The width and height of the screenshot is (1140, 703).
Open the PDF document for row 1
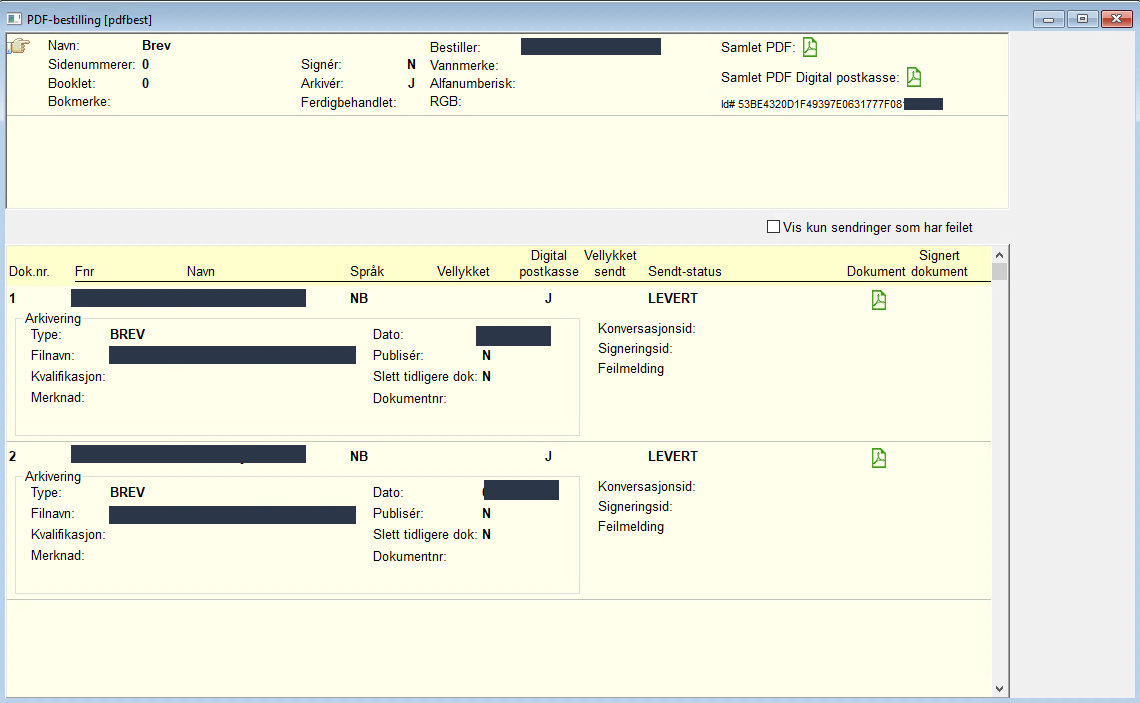pos(879,300)
